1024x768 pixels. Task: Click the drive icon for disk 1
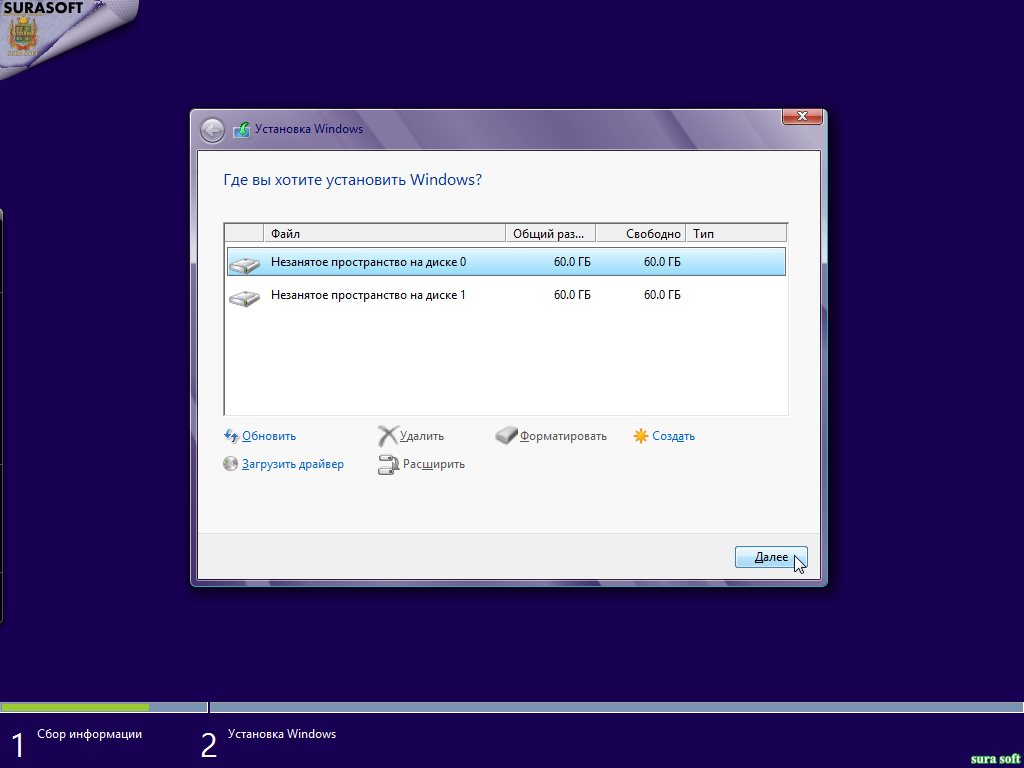click(x=245, y=299)
